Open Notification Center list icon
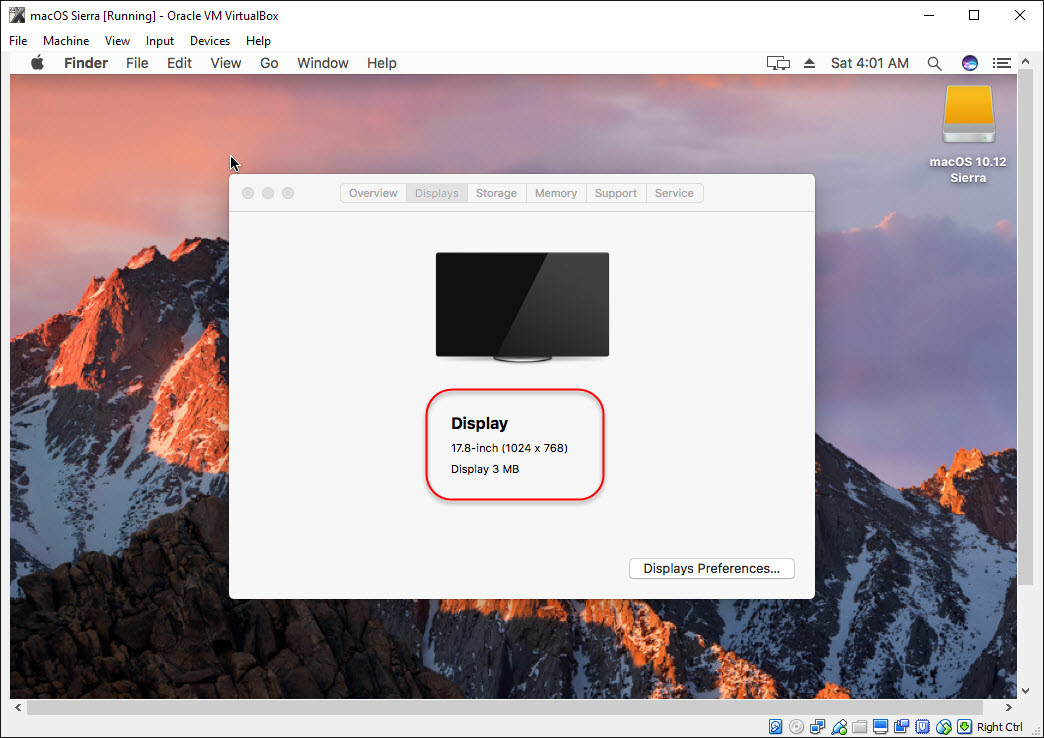Screen dimensions: 1044x738 point(1001,63)
